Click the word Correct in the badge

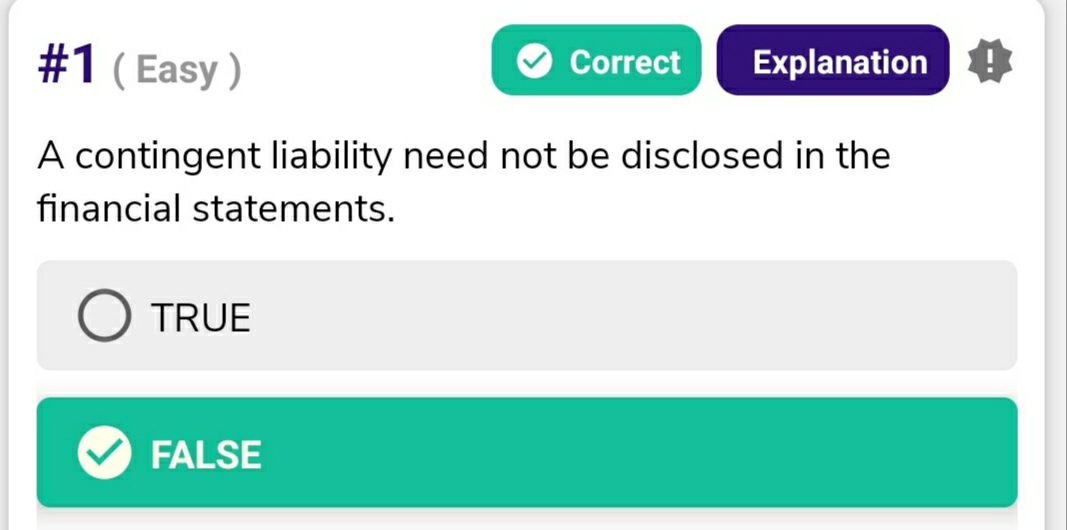[x=625, y=62]
